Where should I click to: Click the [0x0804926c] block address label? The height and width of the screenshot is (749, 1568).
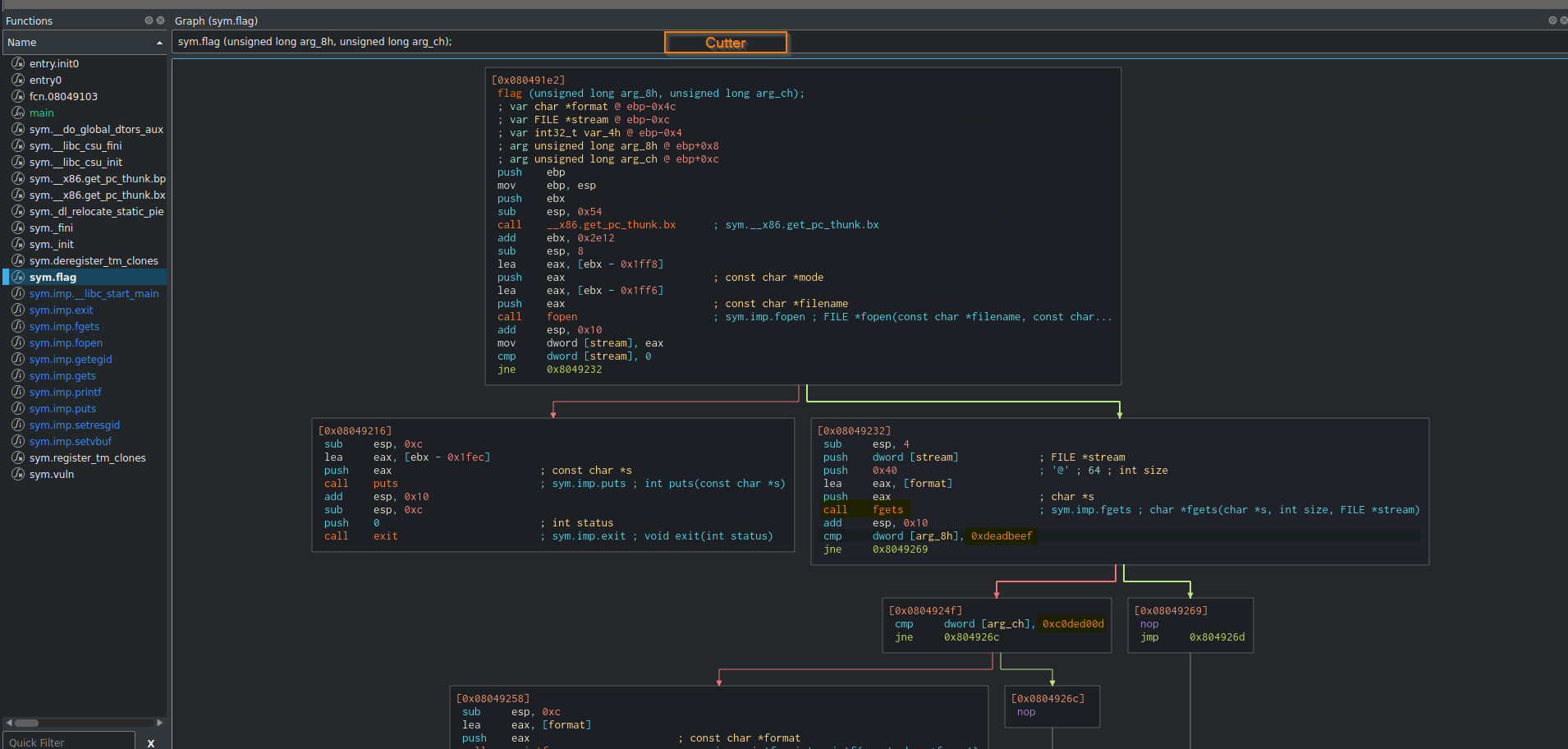tap(1048, 698)
